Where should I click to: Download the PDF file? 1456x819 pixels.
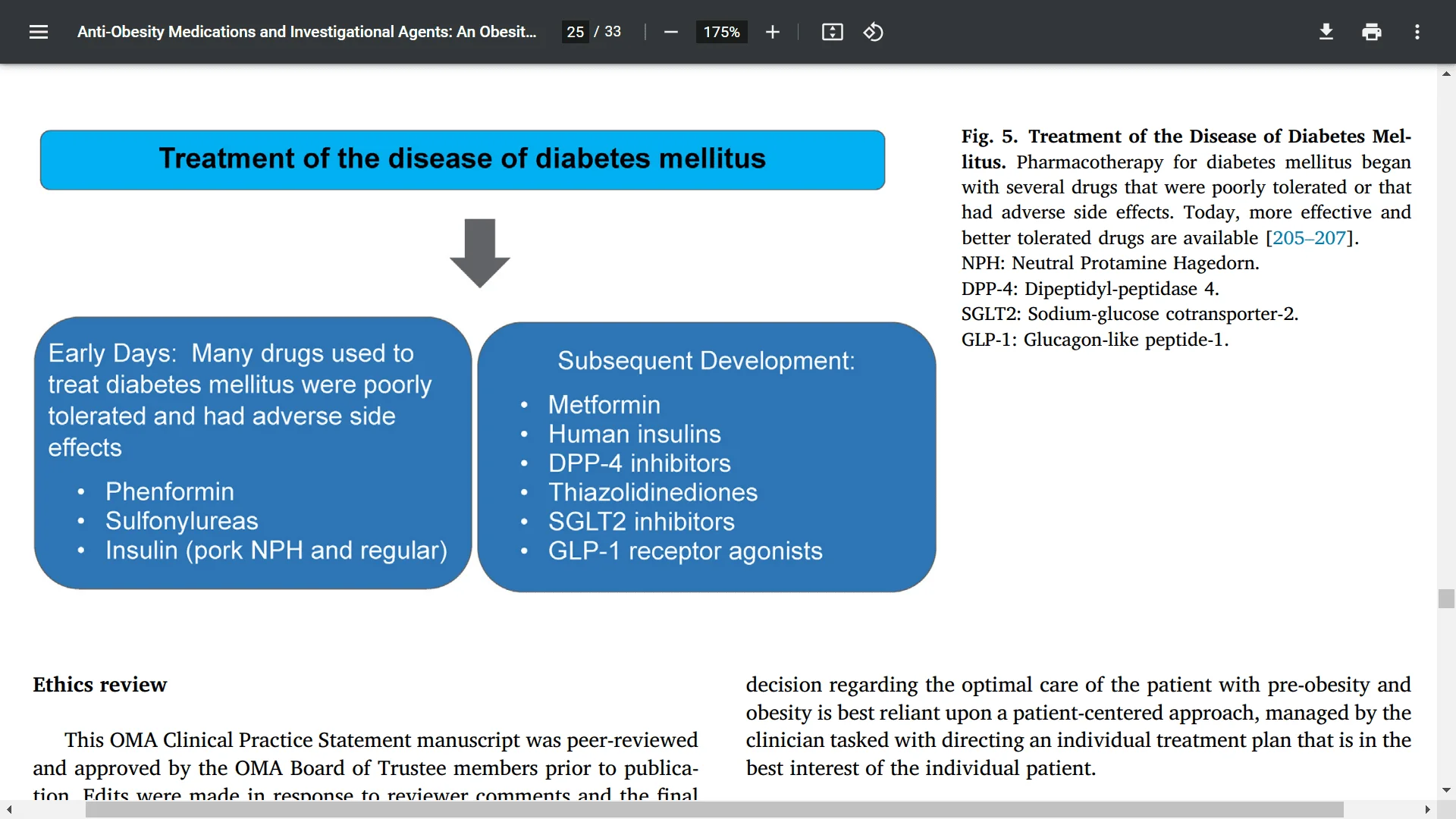point(1326,32)
